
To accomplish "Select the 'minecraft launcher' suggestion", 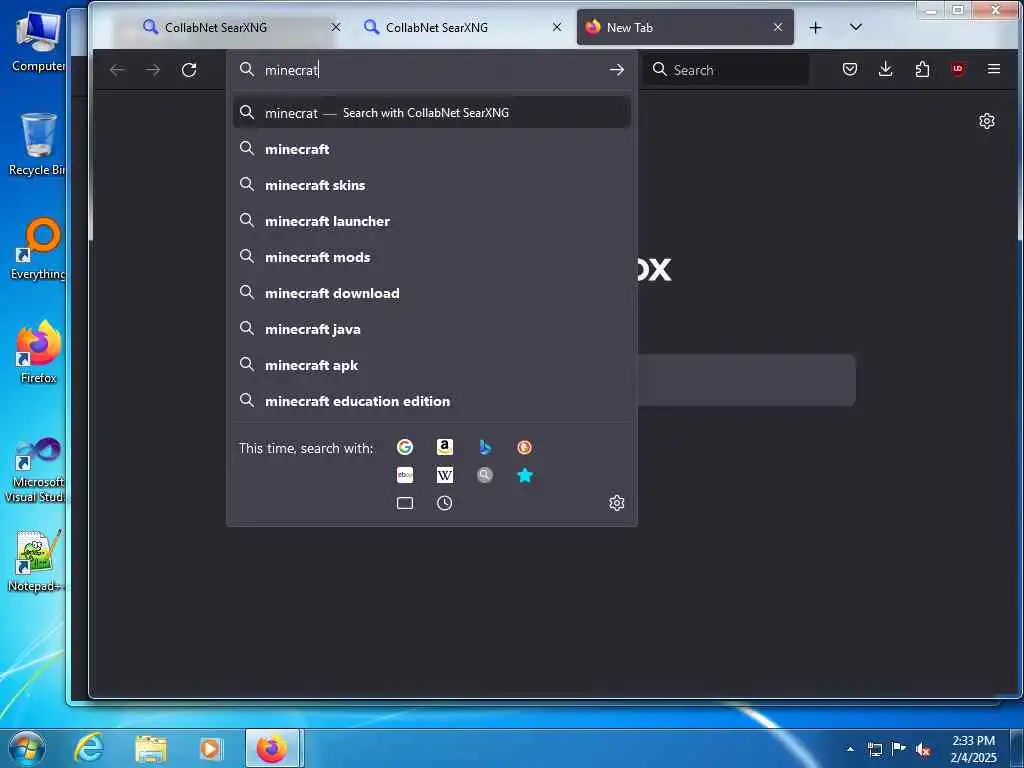I will point(432,221).
